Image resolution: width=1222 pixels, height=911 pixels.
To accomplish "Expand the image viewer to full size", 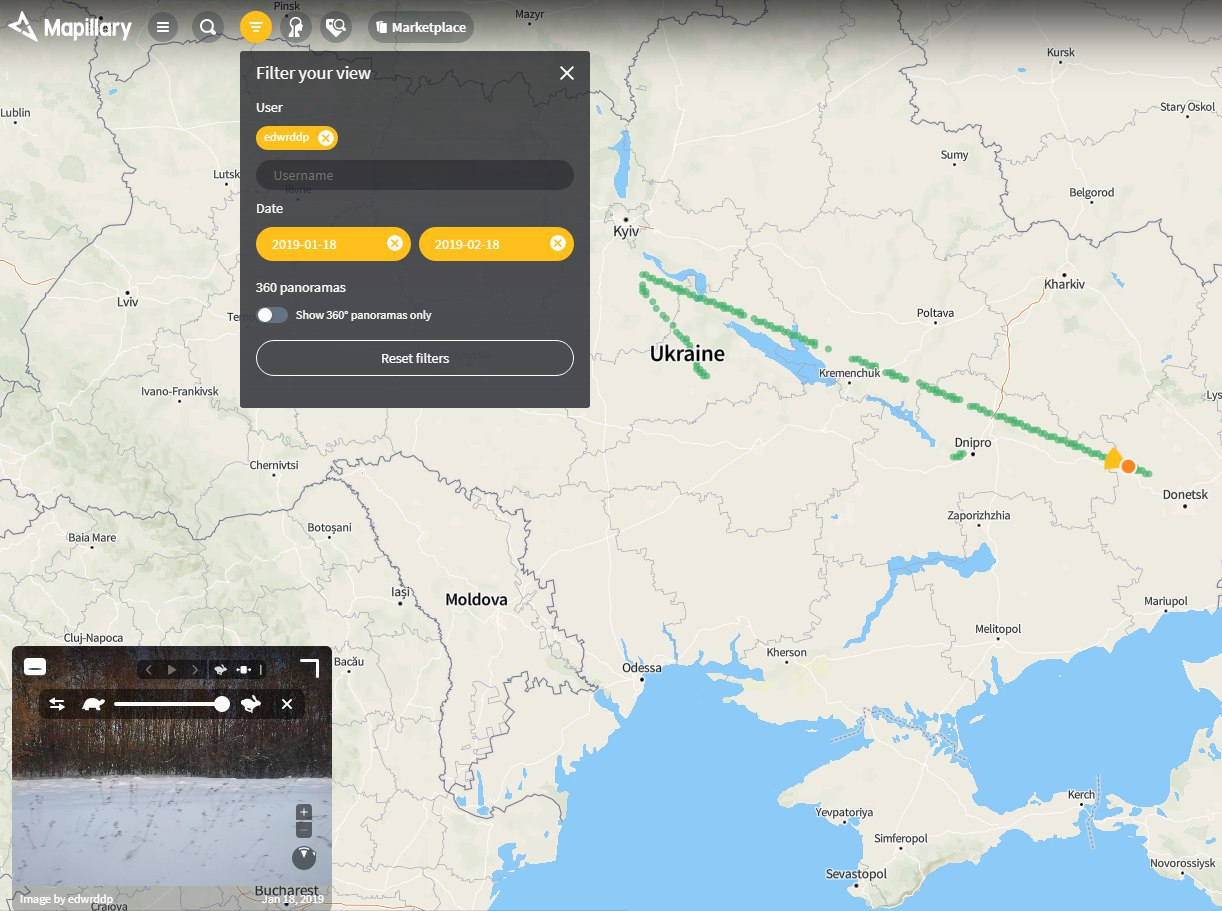I will [x=309, y=668].
